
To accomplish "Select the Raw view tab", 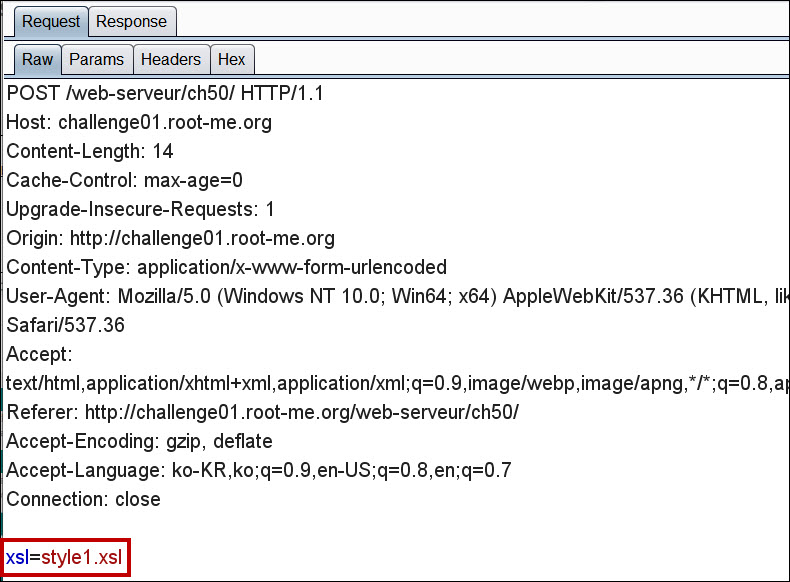I will pos(37,59).
